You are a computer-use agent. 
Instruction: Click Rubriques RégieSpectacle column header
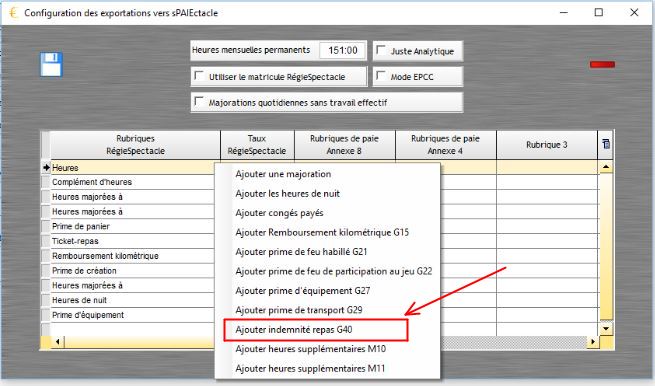pyautogui.click(x=135, y=145)
